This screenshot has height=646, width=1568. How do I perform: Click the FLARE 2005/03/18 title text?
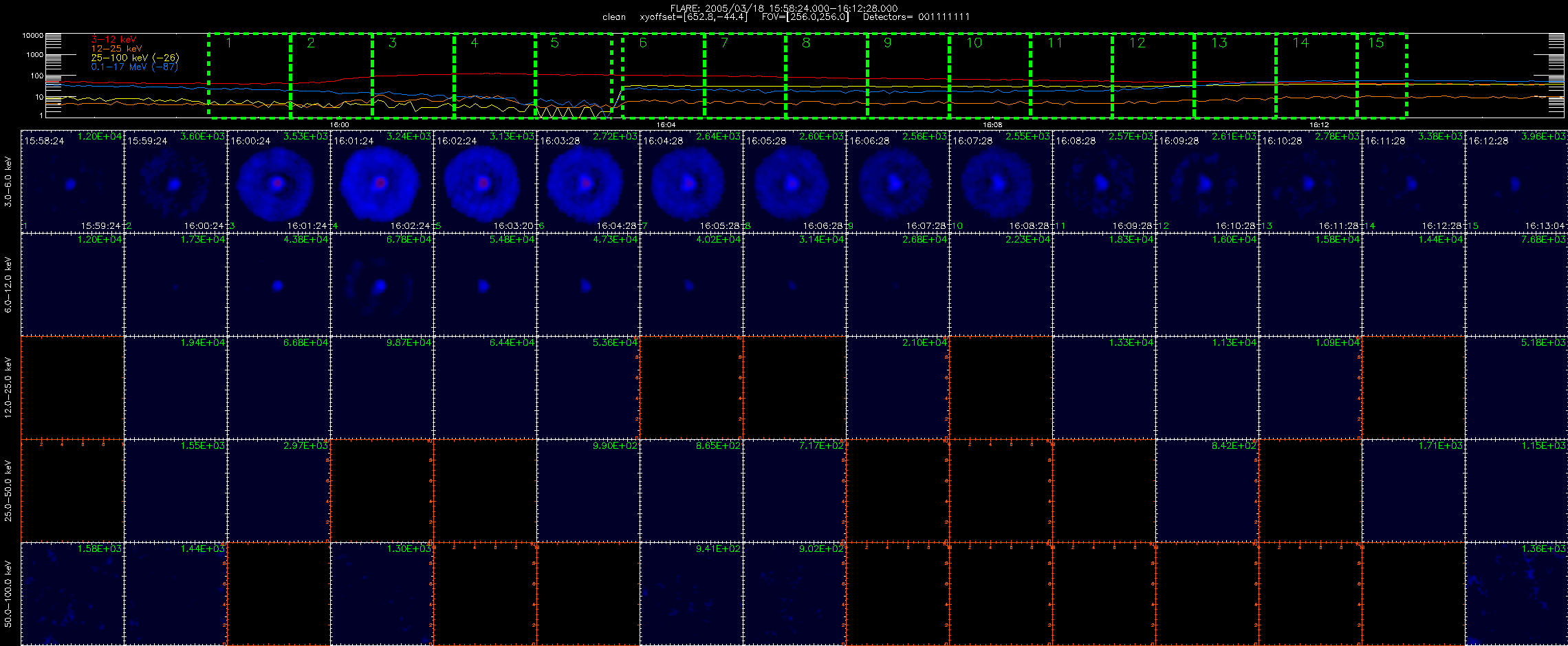784,8
